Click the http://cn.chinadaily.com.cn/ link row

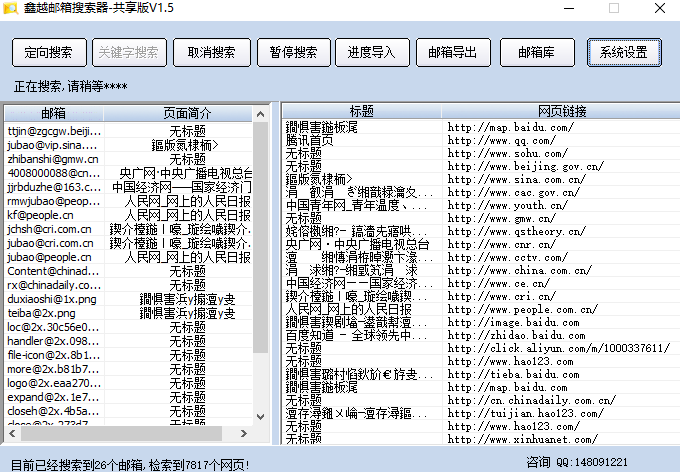481,400
